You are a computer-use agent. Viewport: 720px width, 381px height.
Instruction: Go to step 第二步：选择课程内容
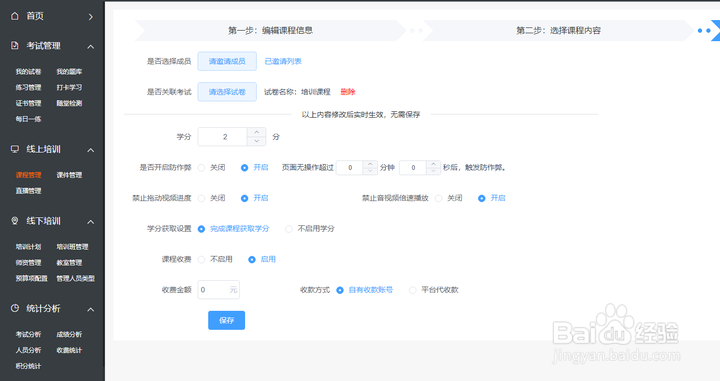click(558, 31)
